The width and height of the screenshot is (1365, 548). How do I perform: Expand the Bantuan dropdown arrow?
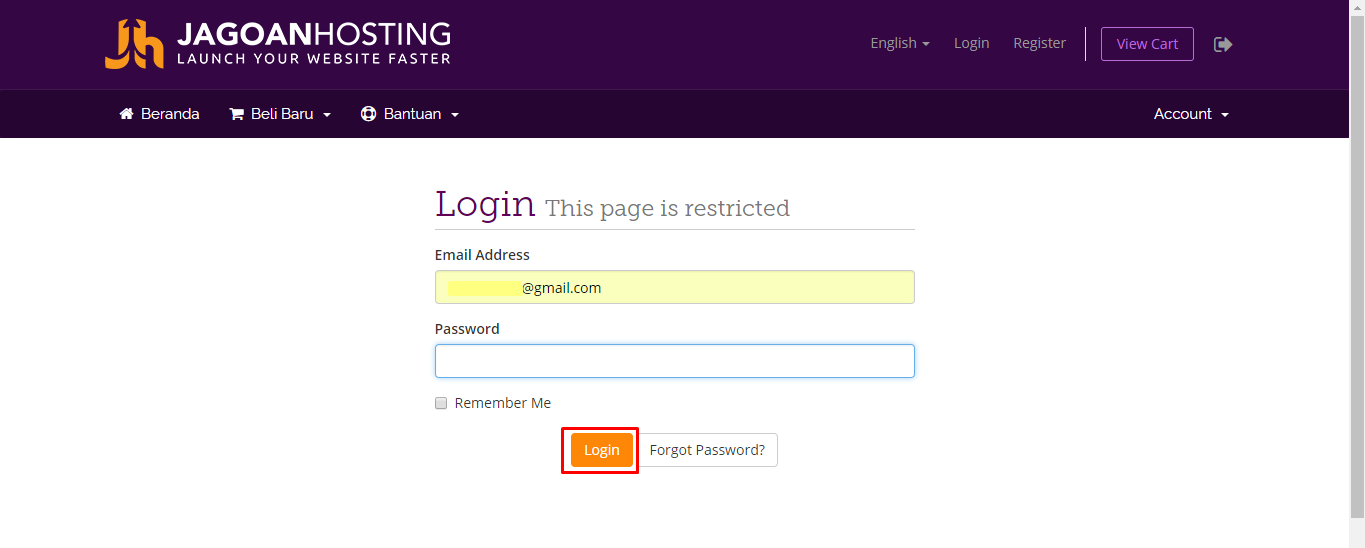(x=455, y=115)
